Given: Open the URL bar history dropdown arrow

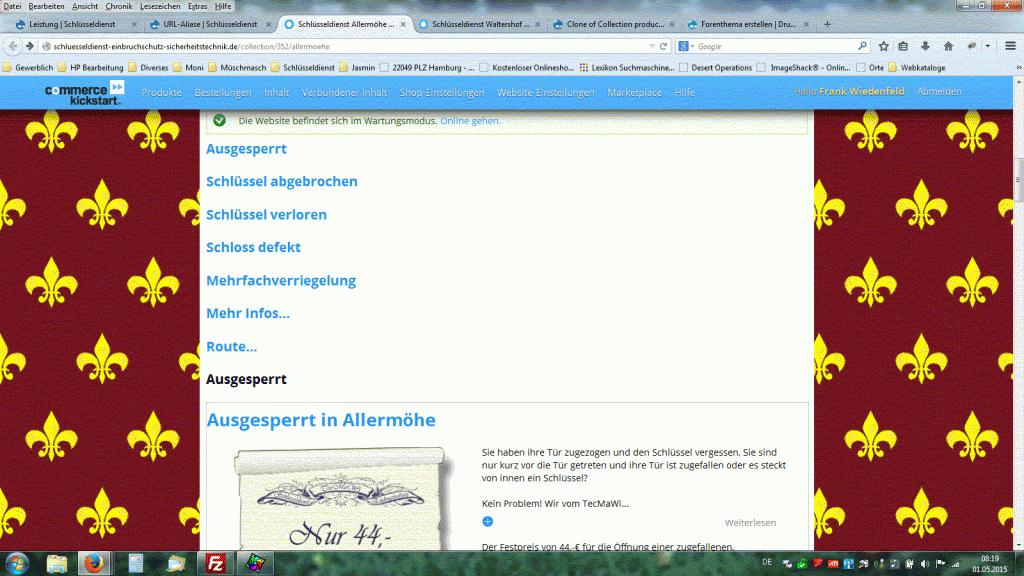Looking at the screenshot, I should (x=650, y=46).
